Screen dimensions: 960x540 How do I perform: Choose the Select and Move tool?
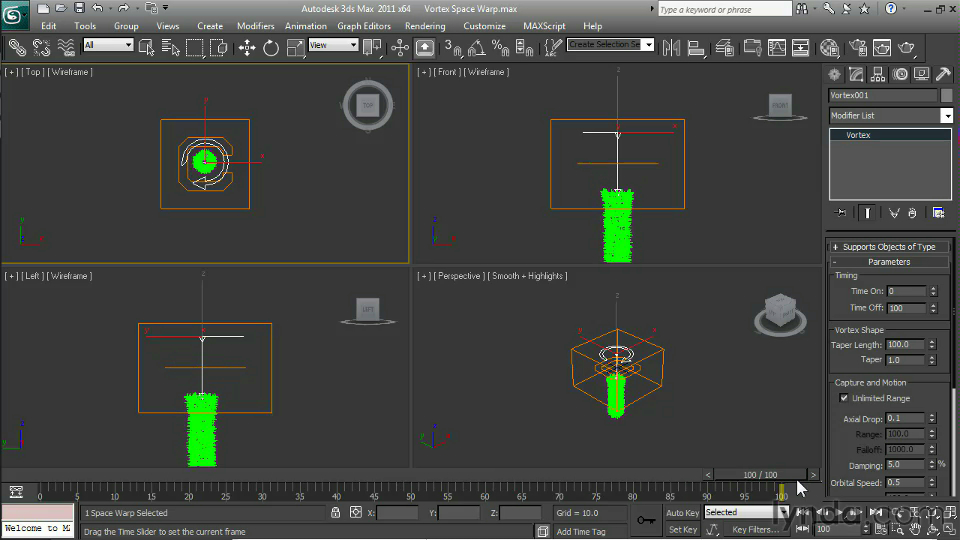(247, 47)
